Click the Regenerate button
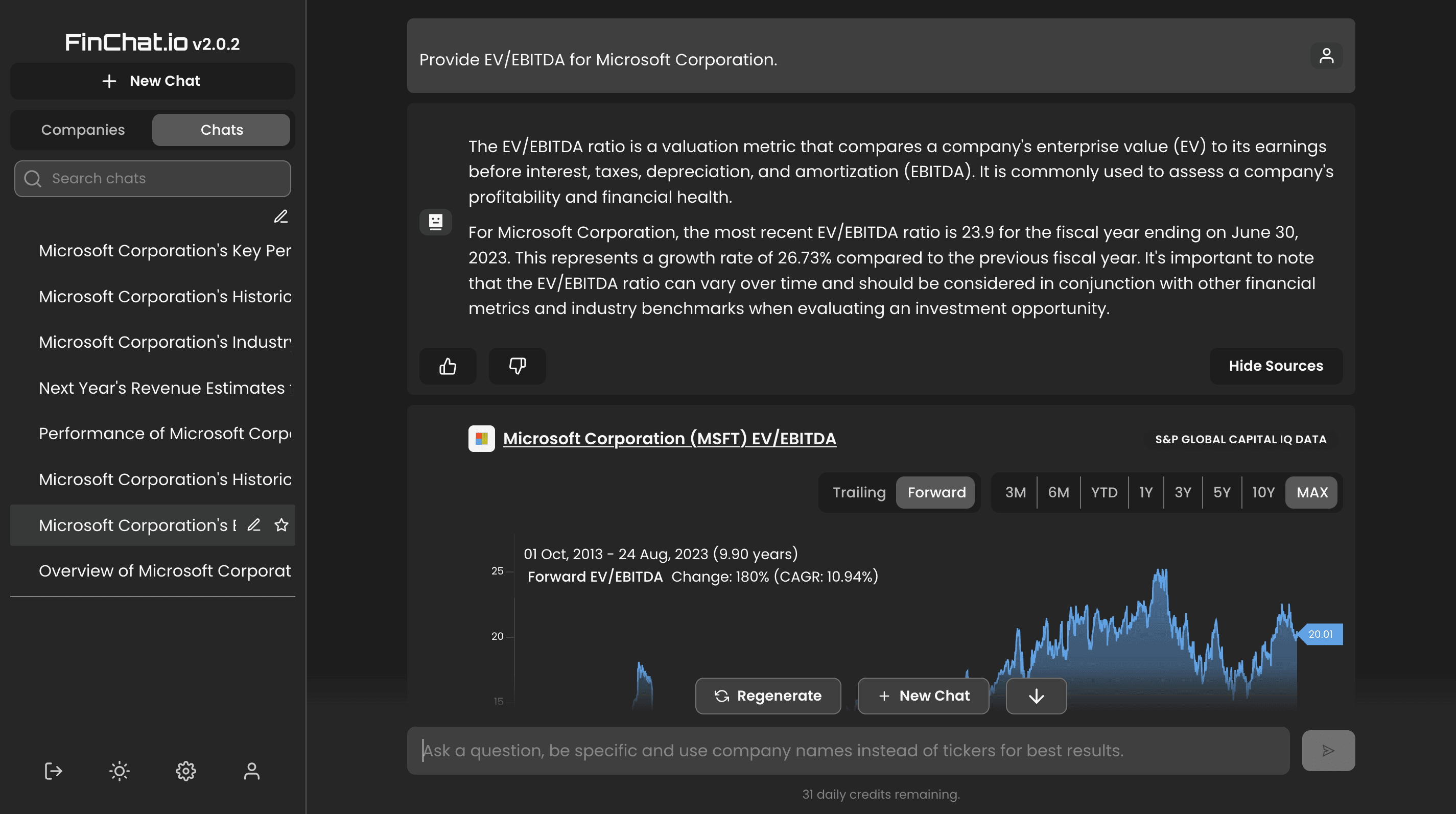 point(767,696)
